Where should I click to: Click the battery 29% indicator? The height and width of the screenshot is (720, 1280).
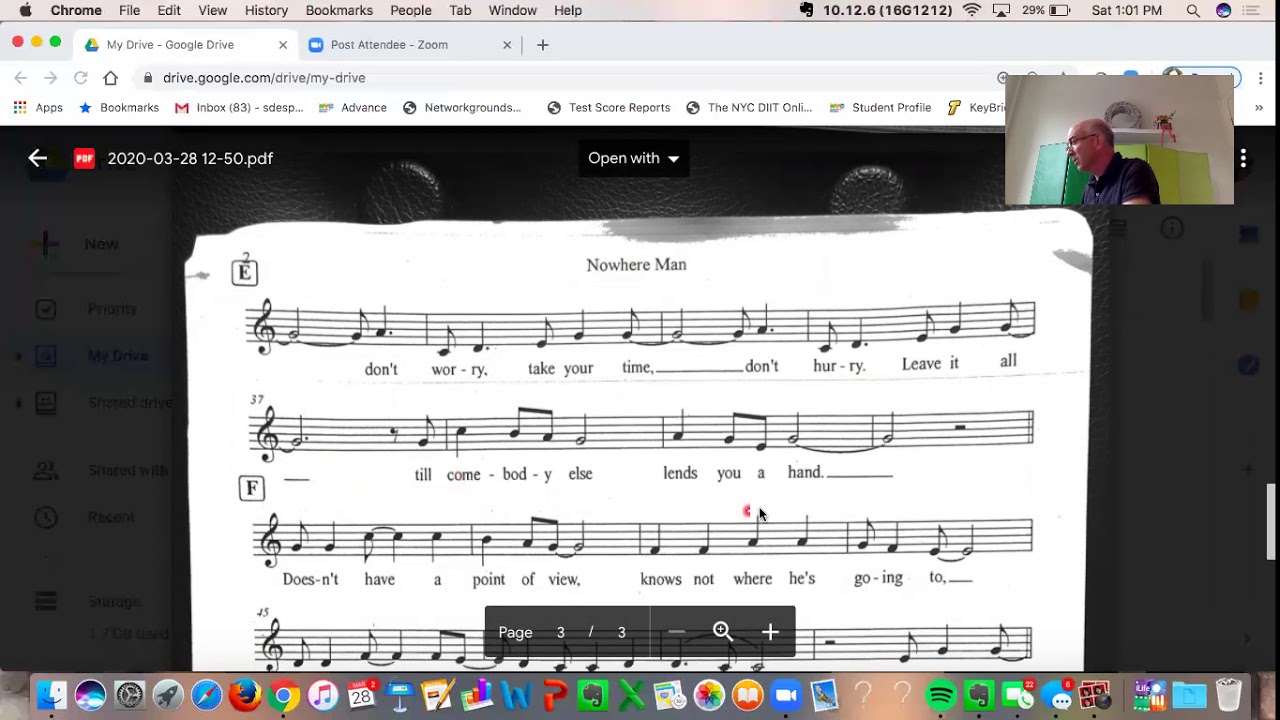(1047, 10)
